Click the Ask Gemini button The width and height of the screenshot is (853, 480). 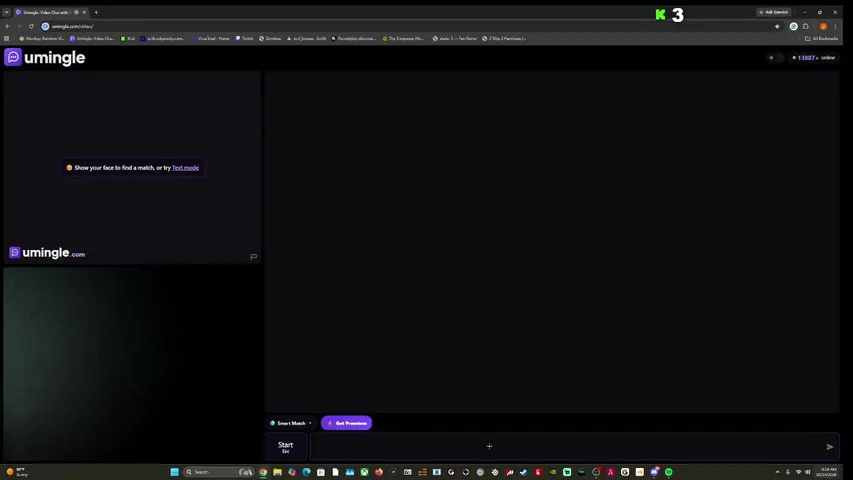[x=774, y=12]
